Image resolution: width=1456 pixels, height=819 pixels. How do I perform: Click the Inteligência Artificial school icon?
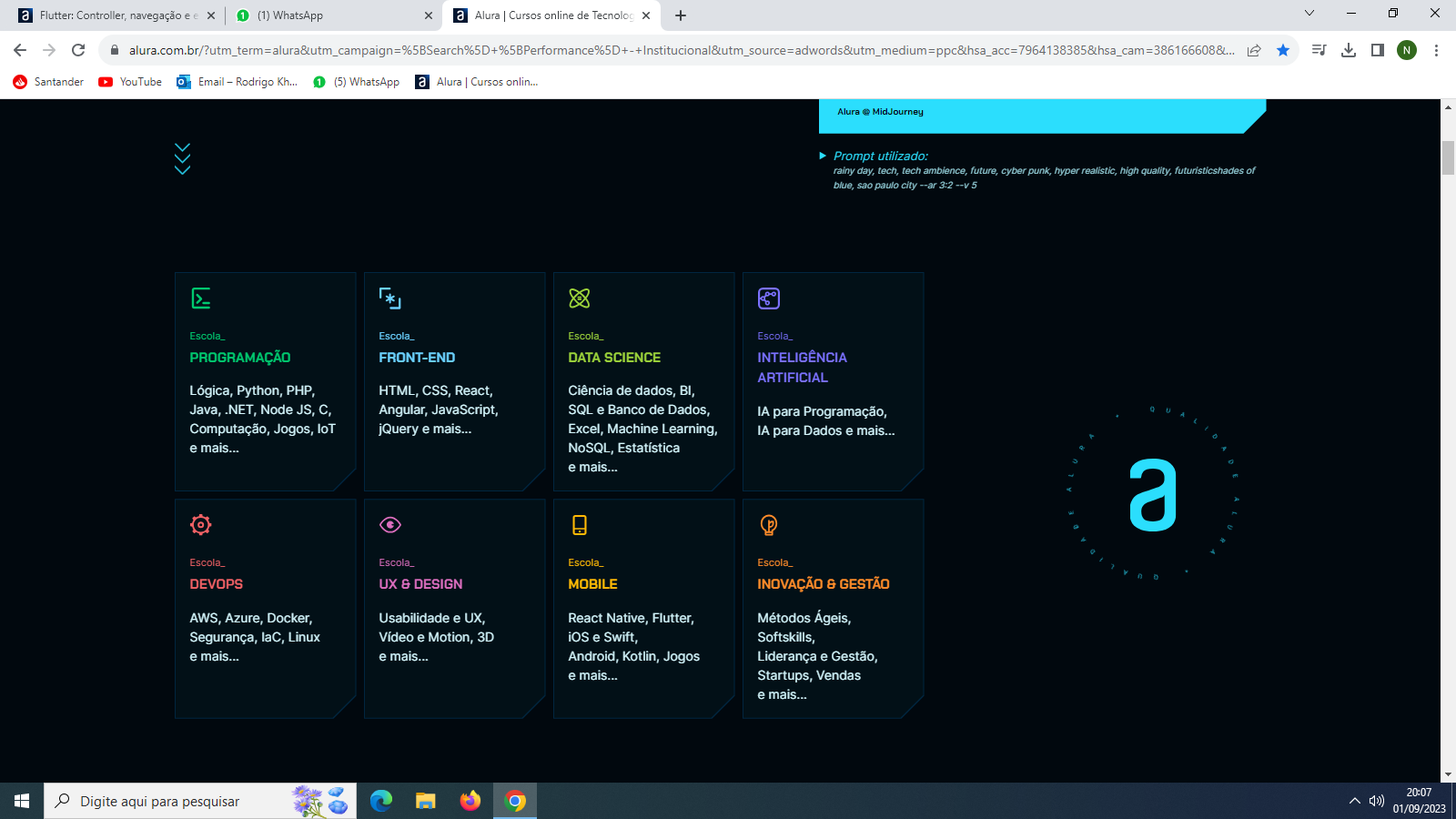pyautogui.click(x=769, y=298)
